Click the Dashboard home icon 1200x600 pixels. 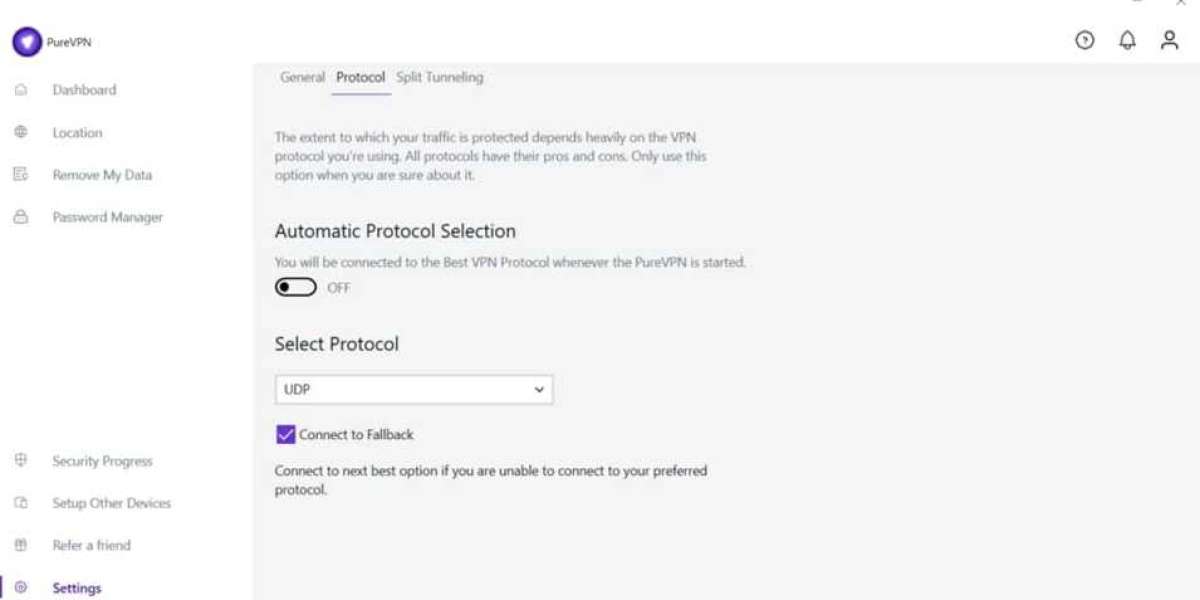coord(20,90)
